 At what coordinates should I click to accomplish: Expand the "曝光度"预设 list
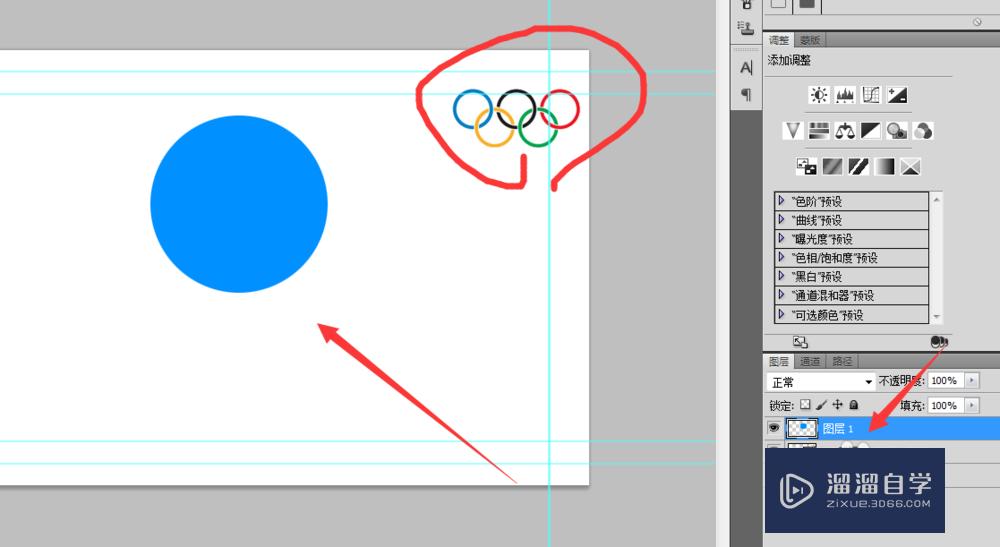[x=781, y=238]
